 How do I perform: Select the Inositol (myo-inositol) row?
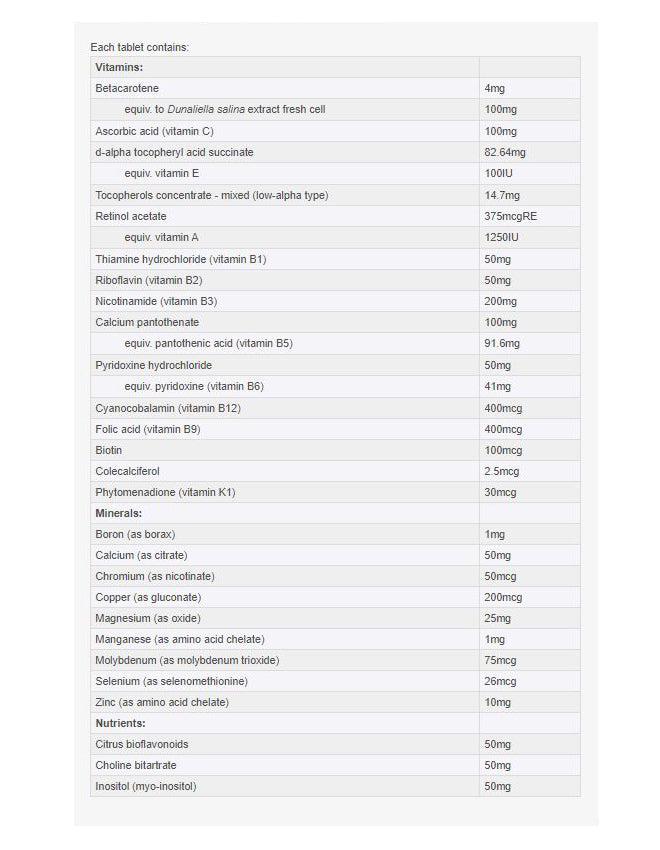(146, 786)
